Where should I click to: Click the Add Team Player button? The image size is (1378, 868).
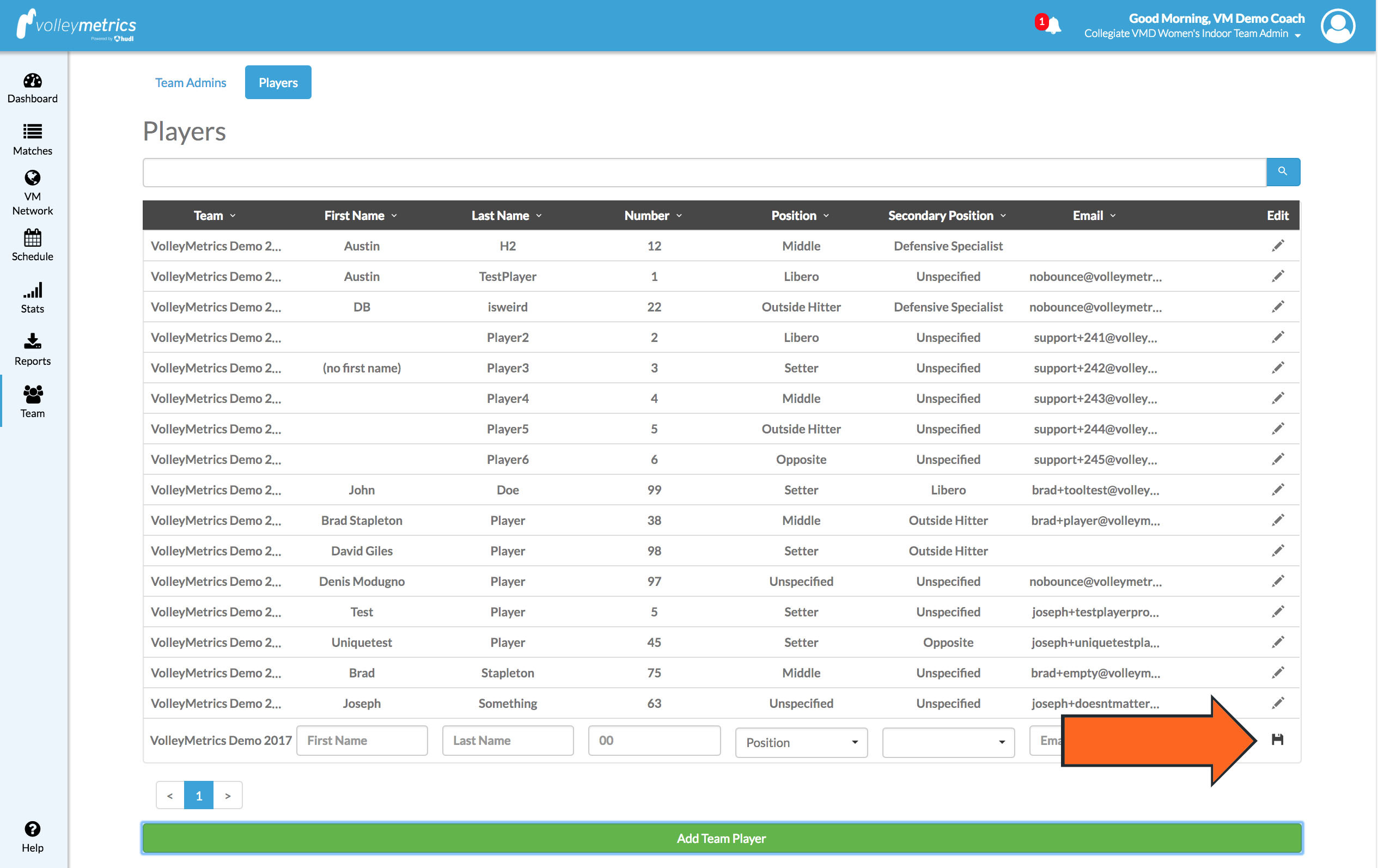[722, 838]
